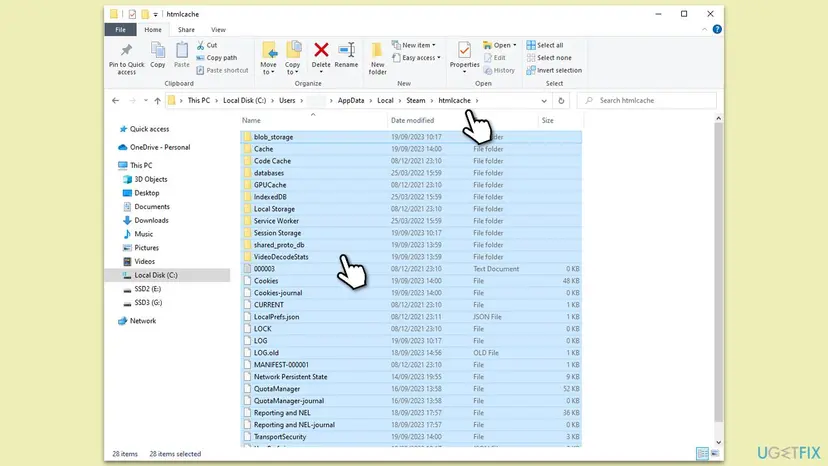Screen dimensions: 828x466
Task: Expand the address bar history dropdown
Action: 544,100
